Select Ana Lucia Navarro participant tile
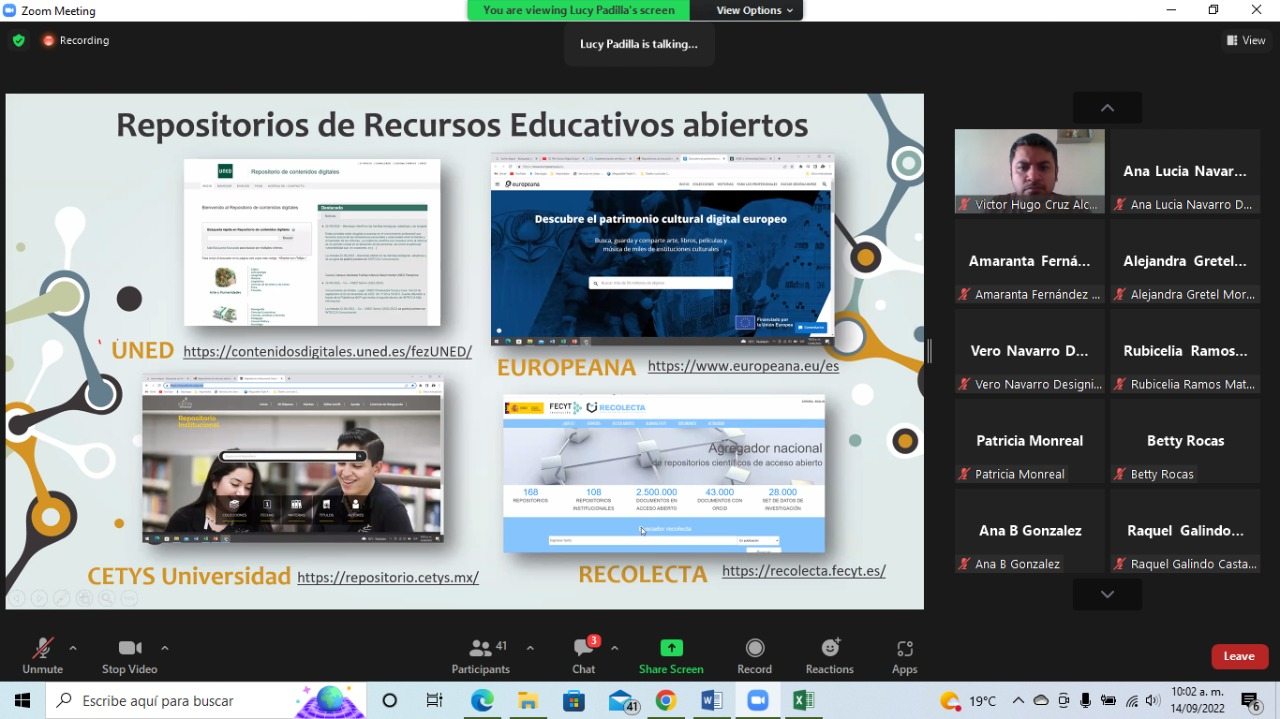The image size is (1280, 719). (x=1185, y=171)
